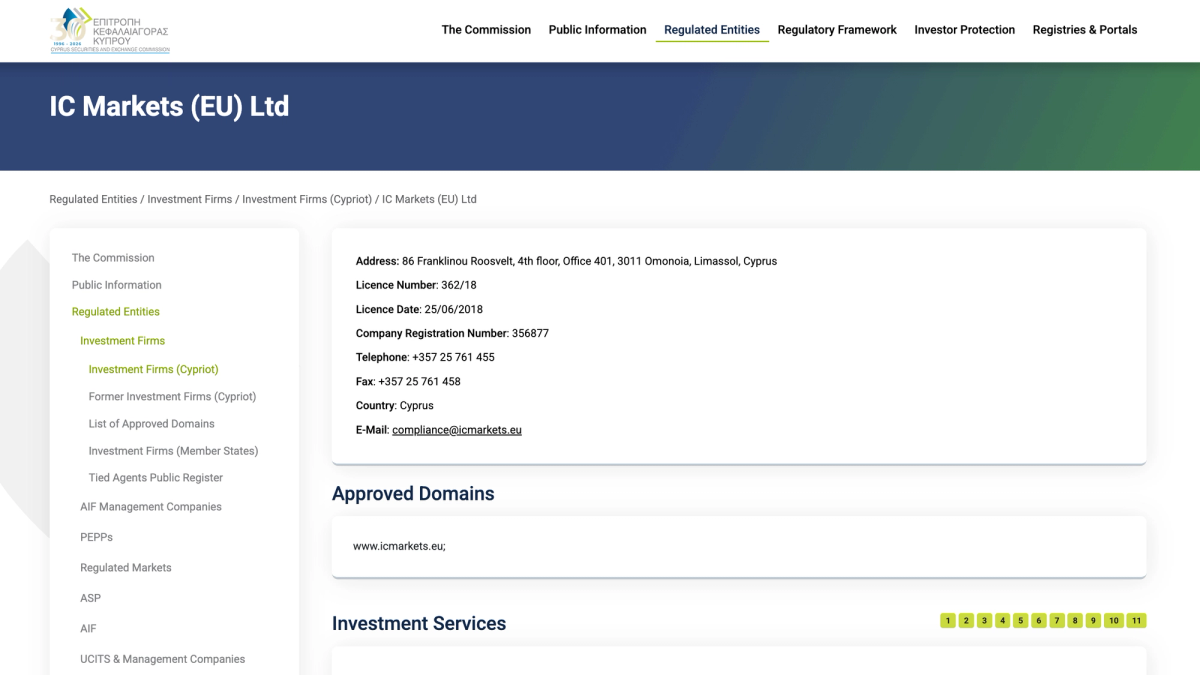
Task: Click Investment Services badge number 11
Action: coord(1136,621)
